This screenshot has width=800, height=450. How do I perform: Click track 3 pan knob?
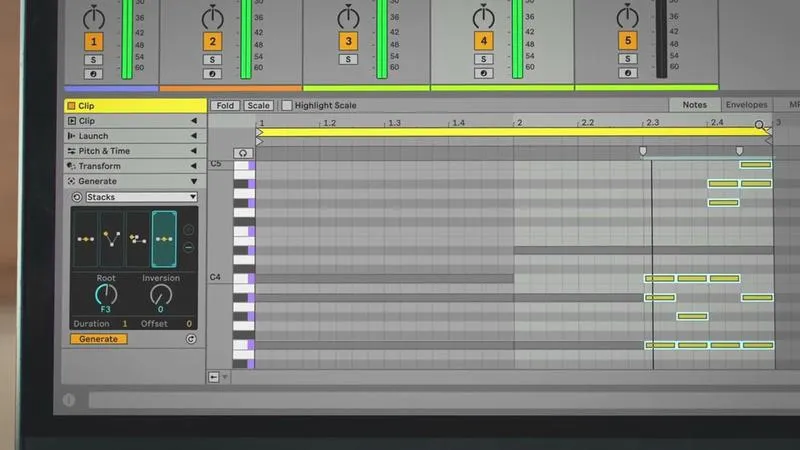(x=348, y=17)
